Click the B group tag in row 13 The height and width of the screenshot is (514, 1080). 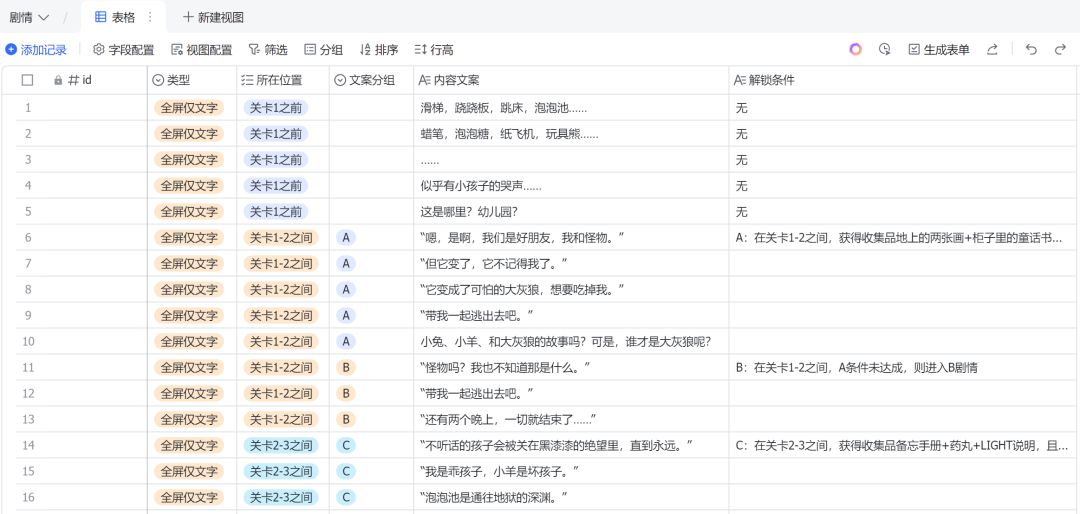[346, 420]
